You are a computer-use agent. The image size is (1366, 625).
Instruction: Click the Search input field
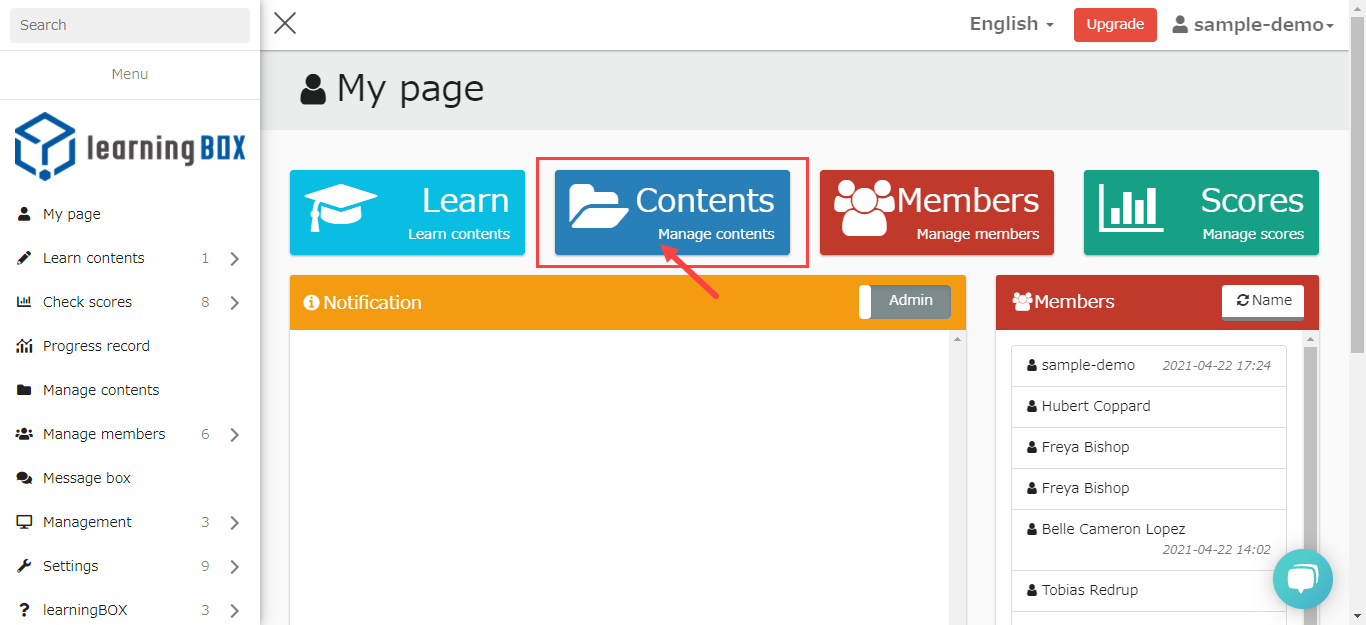pos(130,25)
